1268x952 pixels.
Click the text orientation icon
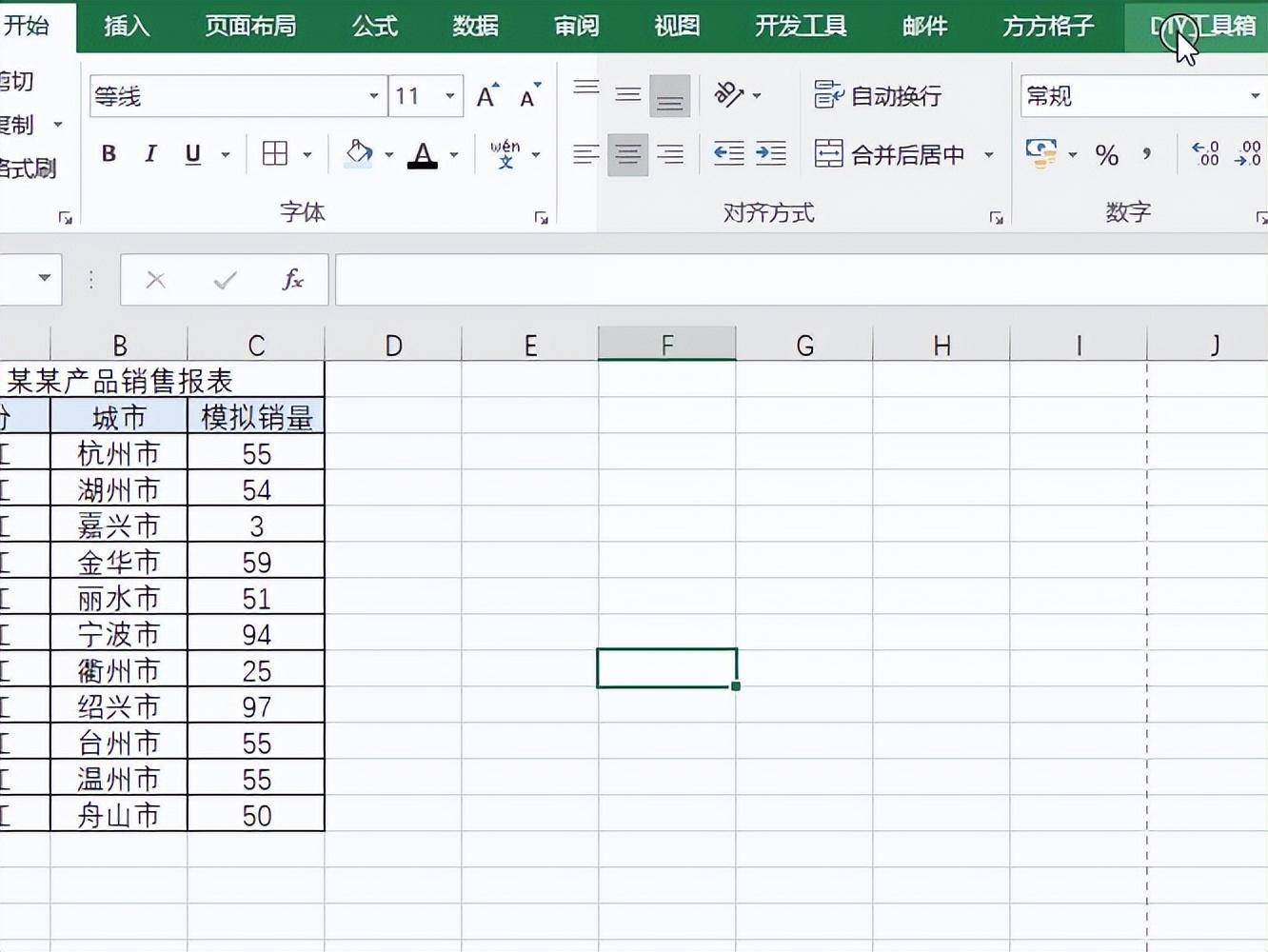coord(729,95)
